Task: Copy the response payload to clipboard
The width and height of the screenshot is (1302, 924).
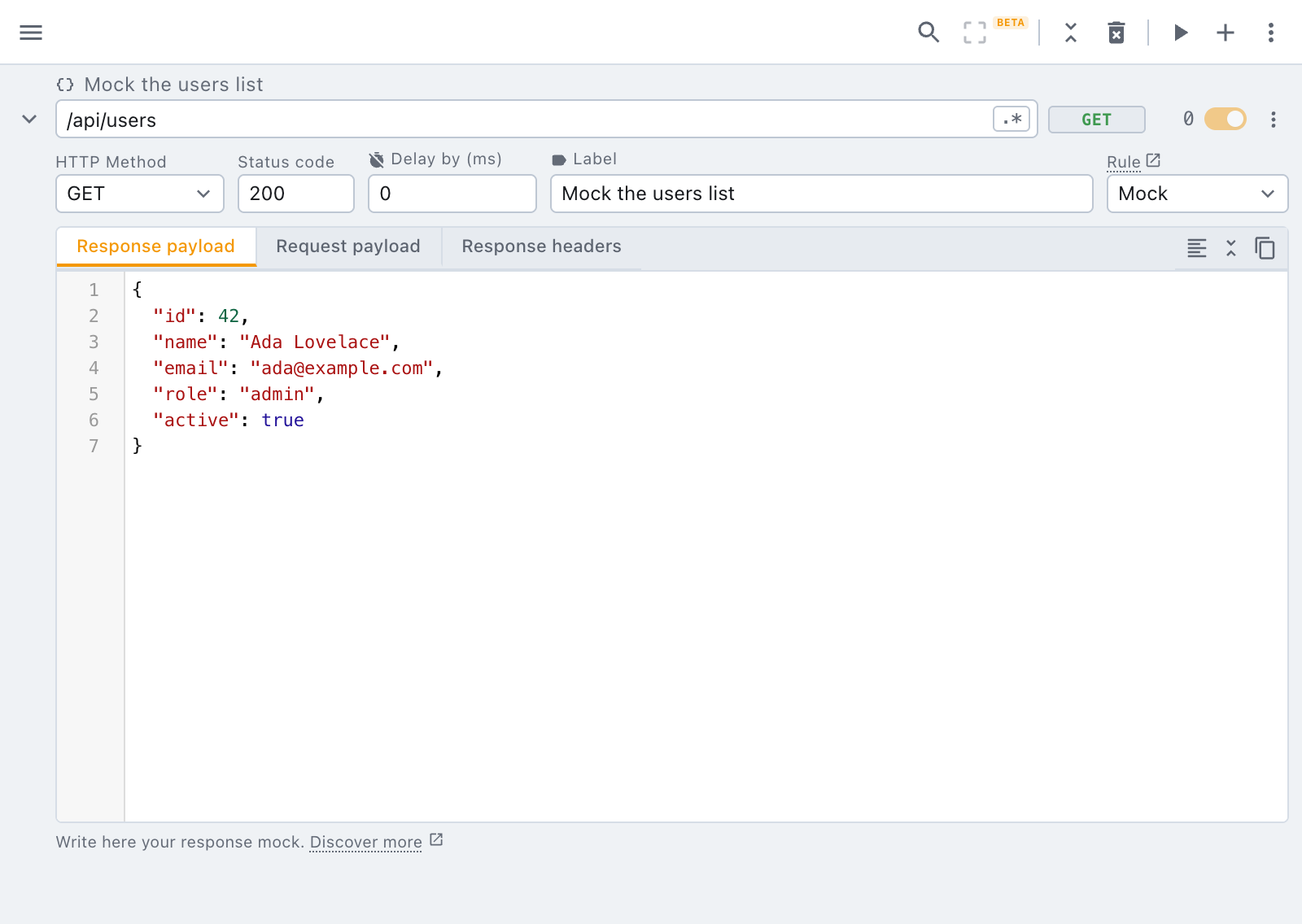Action: click(x=1265, y=248)
